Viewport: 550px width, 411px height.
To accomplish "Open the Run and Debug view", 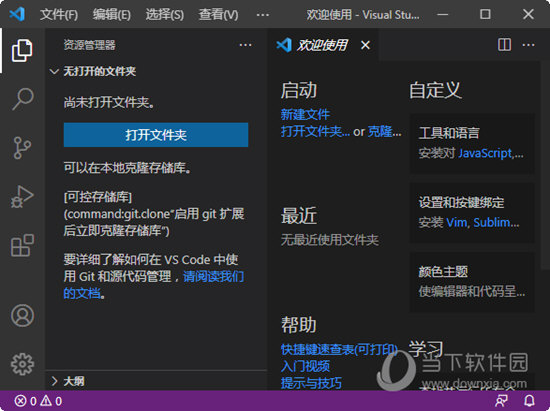I will tap(22, 196).
